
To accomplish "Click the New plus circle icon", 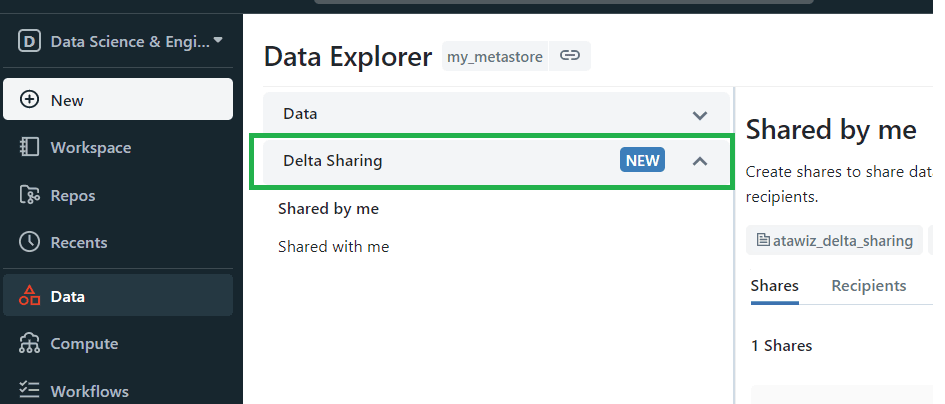I will click(29, 99).
